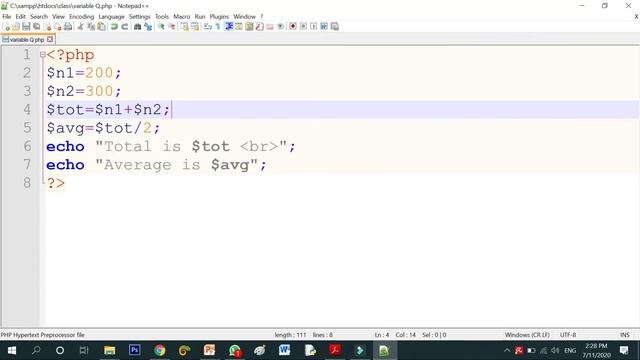The width and height of the screenshot is (640, 360).
Task: Start macro recording with red button
Action: (x=293, y=27)
